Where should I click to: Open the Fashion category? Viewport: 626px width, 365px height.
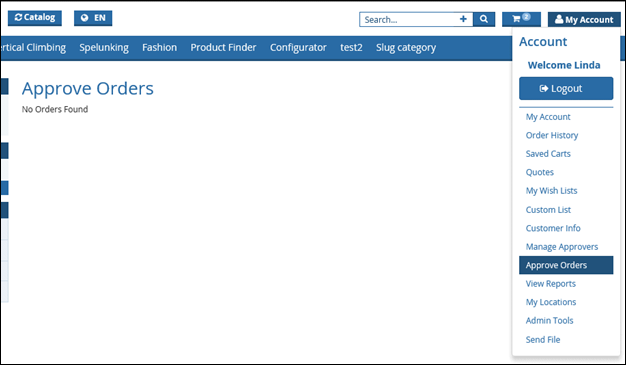click(159, 48)
